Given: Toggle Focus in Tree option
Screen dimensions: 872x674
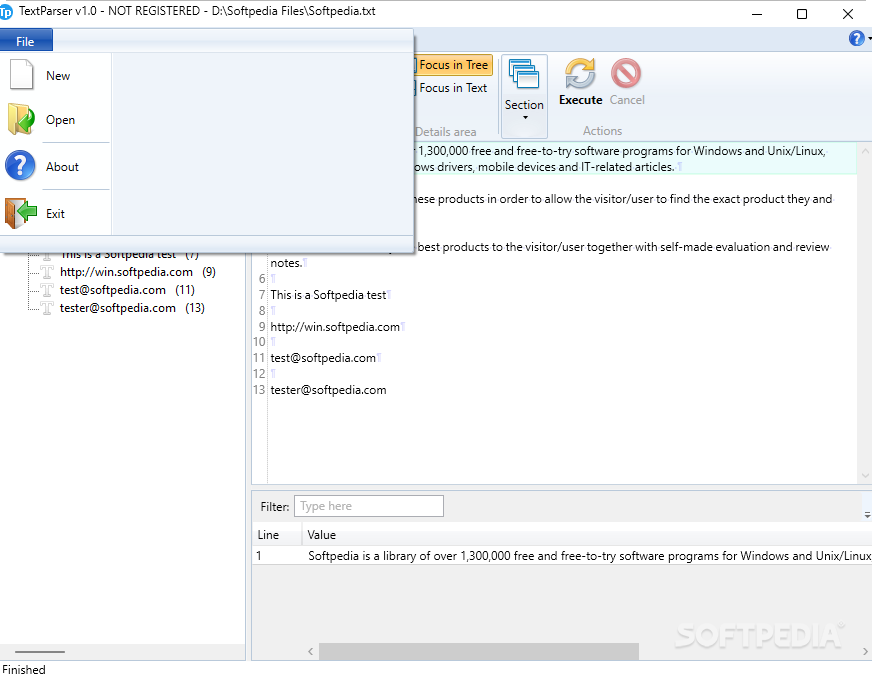Looking at the screenshot, I should [x=453, y=65].
